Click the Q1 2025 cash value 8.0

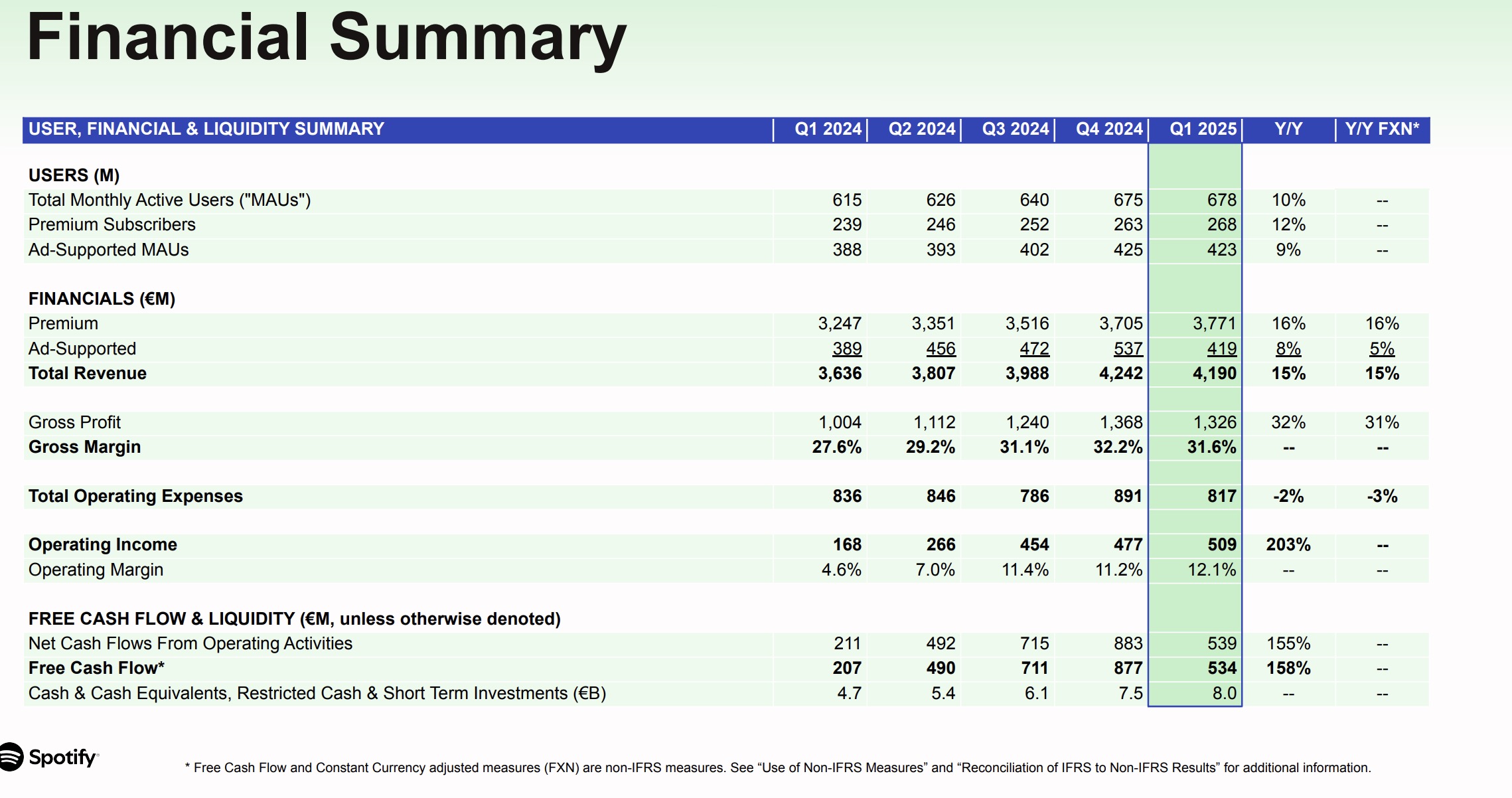1224,693
